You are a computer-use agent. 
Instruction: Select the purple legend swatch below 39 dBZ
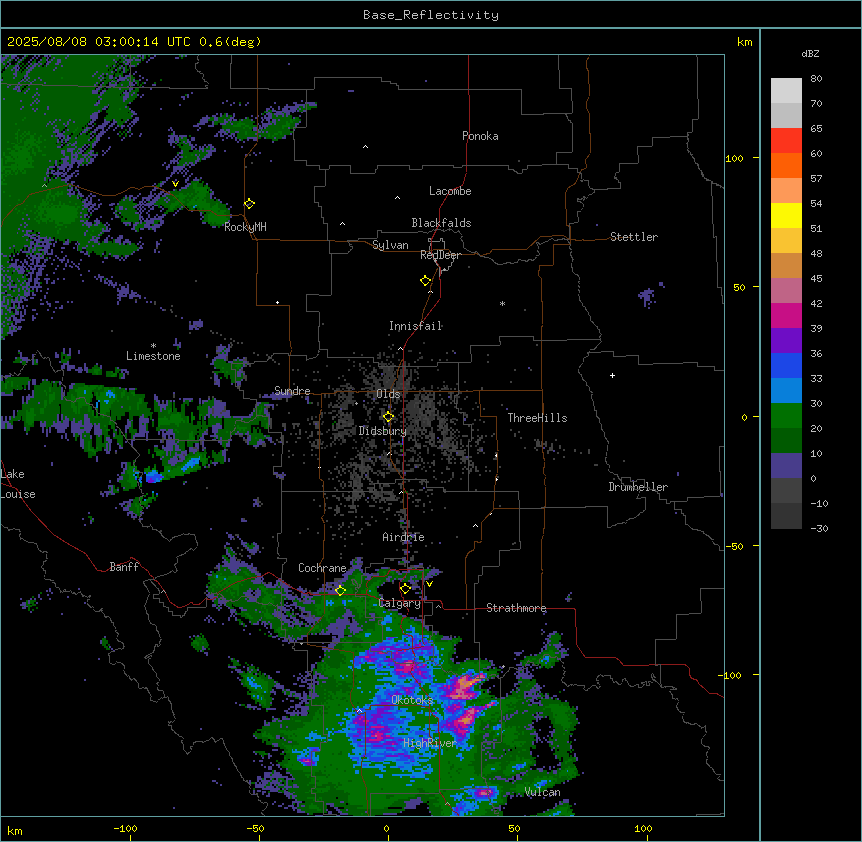pyautogui.click(x=786, y=340)
